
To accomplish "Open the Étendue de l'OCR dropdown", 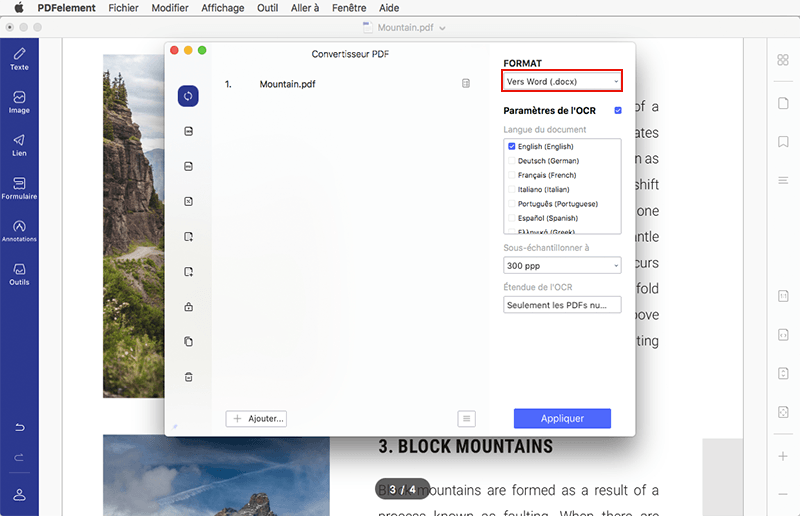I will coord(562,305).
